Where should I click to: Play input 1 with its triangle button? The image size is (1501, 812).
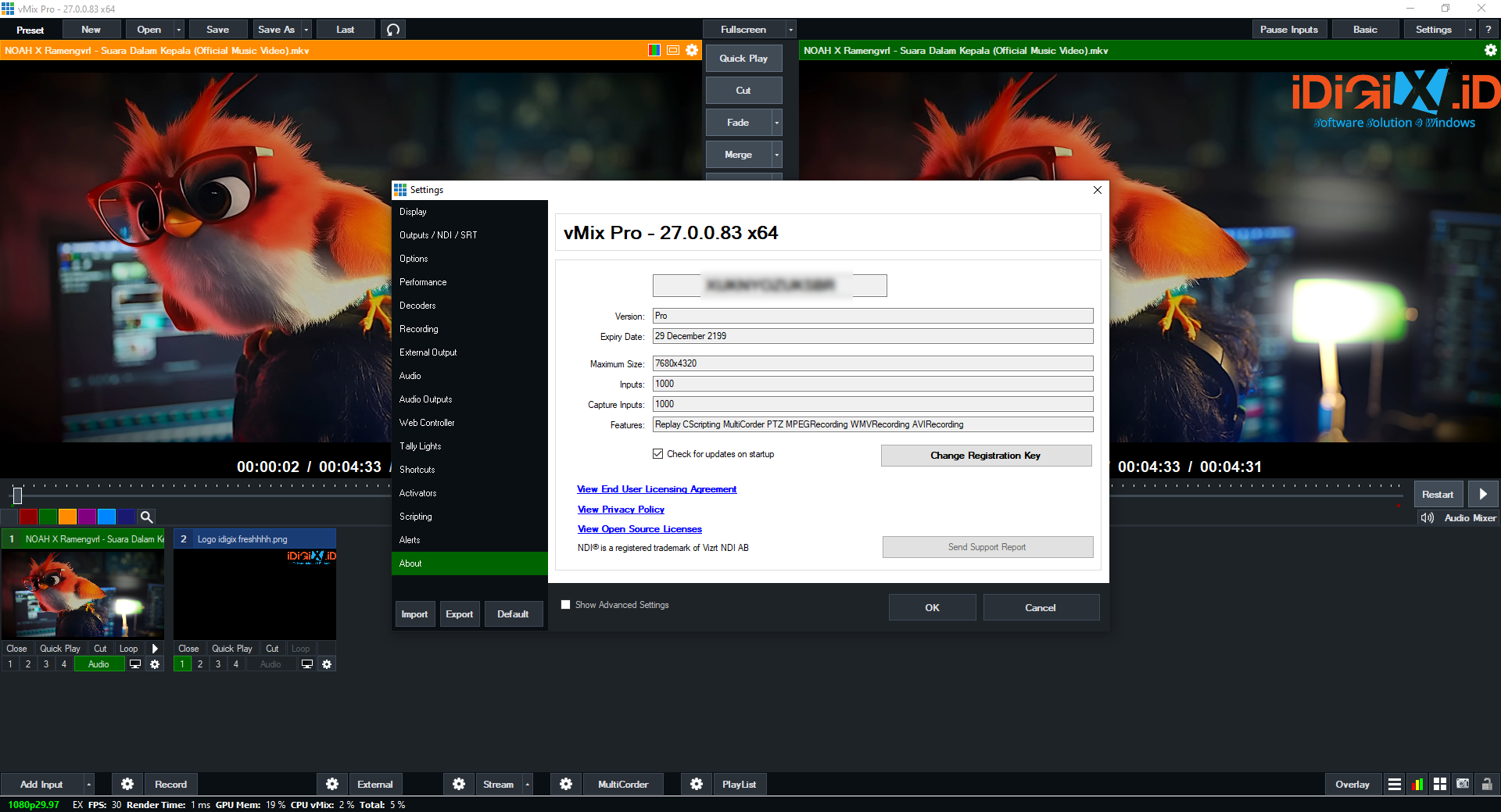click(x=155, y=649)
